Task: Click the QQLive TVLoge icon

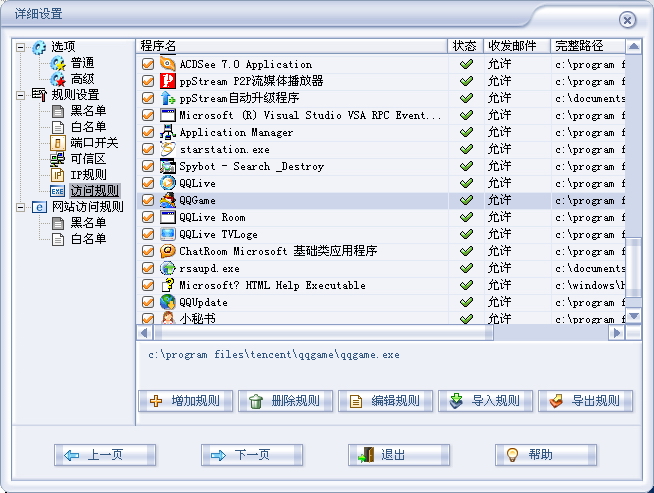Action: [168, 234]
